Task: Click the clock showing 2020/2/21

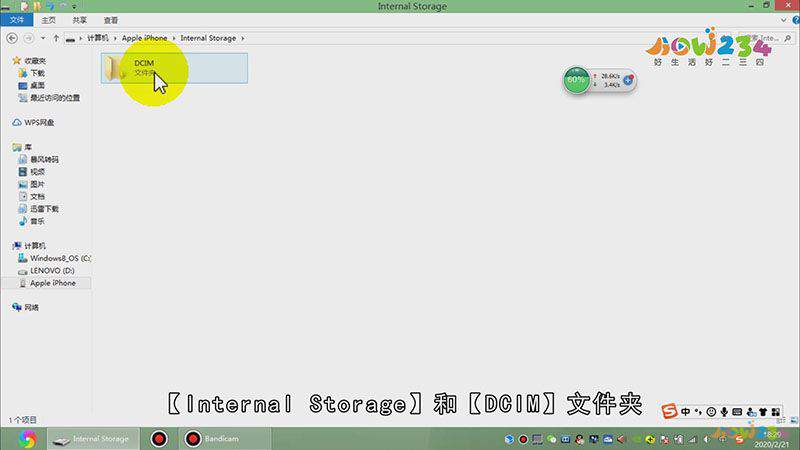Action: 772,439
